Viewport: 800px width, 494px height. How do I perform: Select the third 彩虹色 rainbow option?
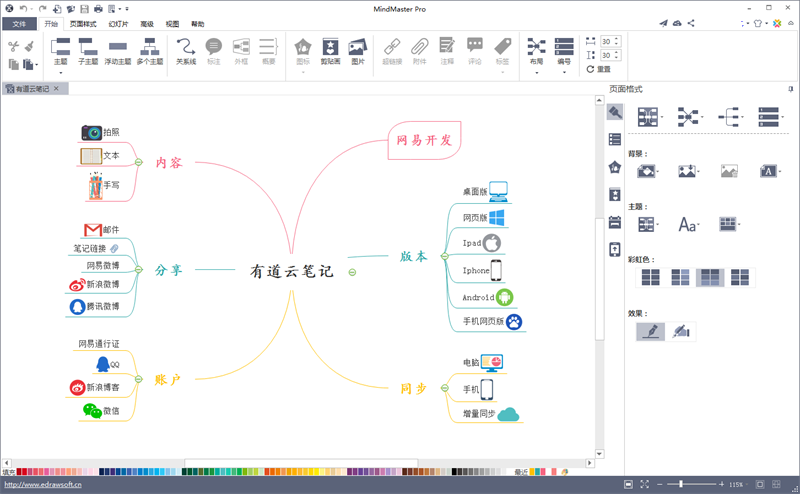pos(710,277)
